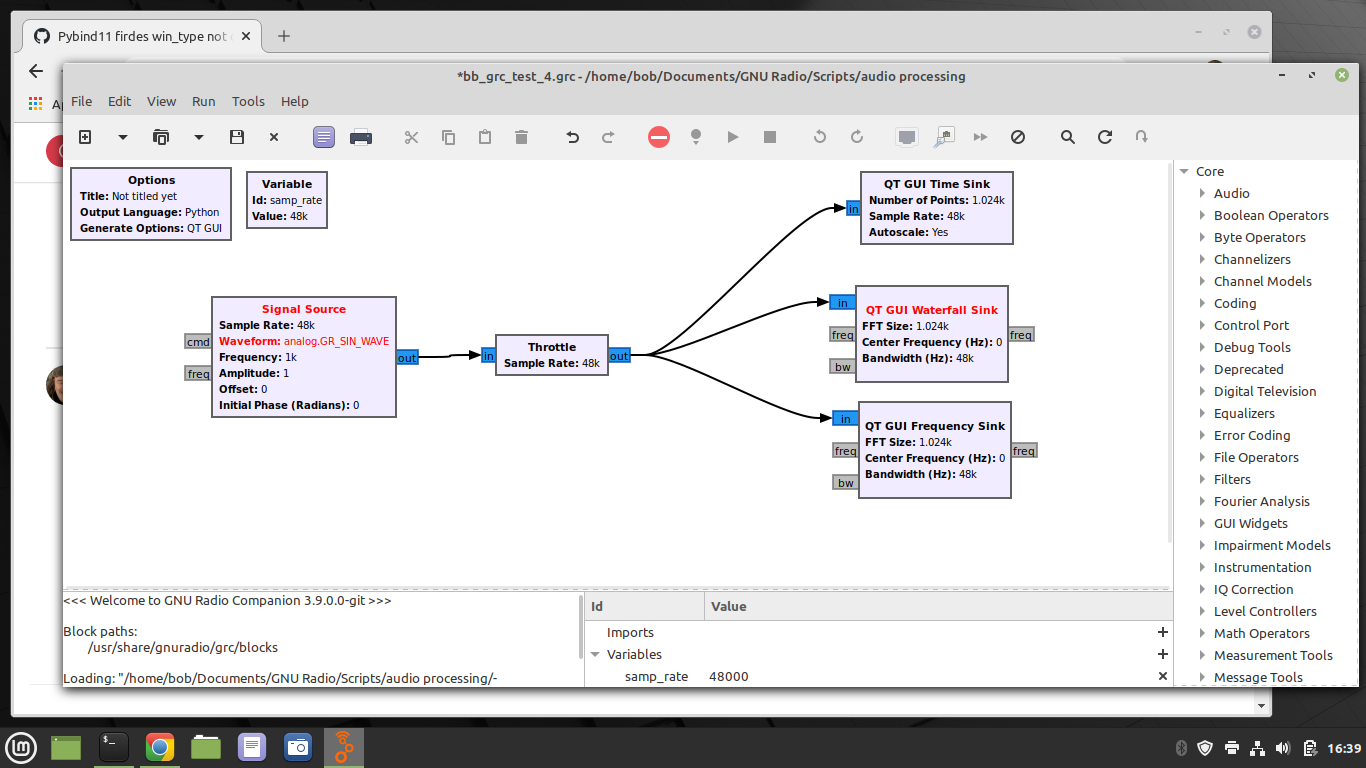Select the QT GUI Waterfall Sink block
1366x768 pixels.
click(x=931, y=334)
